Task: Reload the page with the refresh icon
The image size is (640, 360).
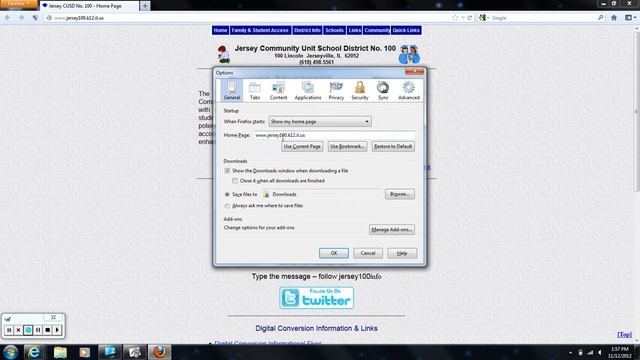Action: coord(470,18)
